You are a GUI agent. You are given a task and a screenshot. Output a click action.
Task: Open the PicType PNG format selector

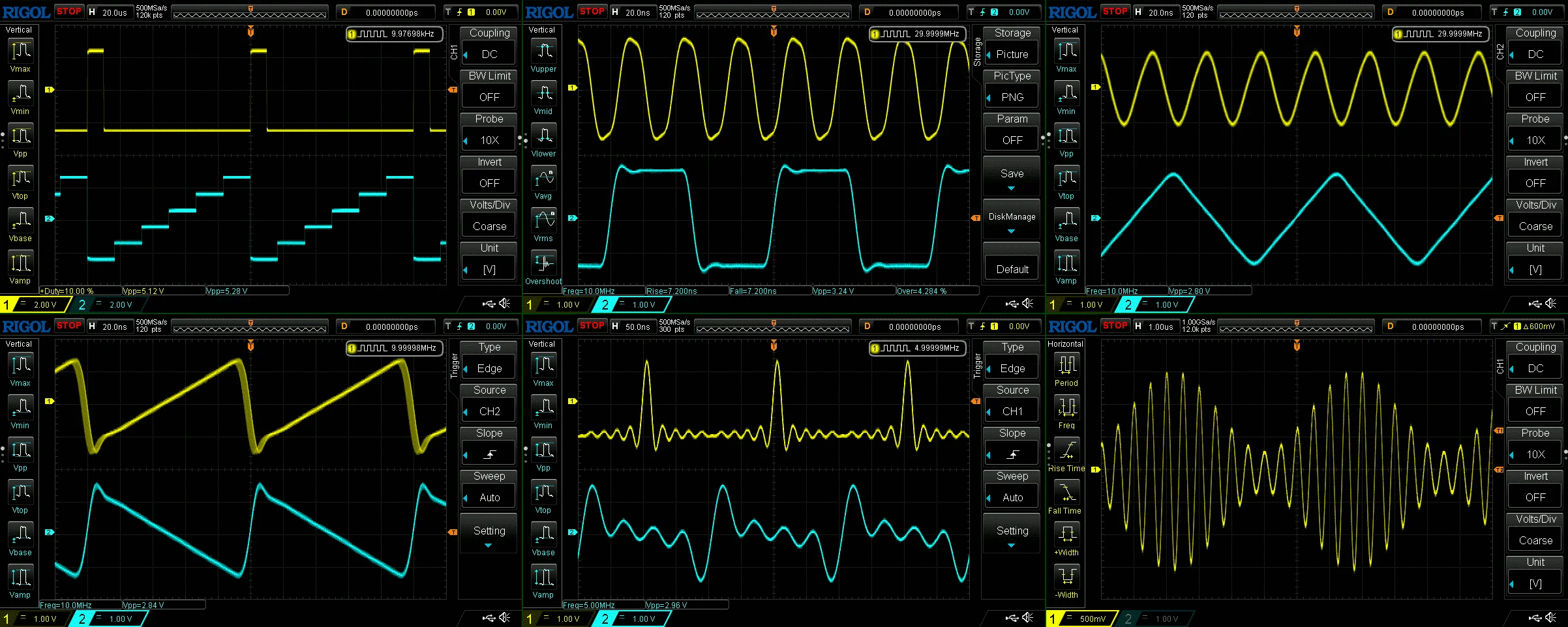pyautogui.click(x=1012, y=89)
